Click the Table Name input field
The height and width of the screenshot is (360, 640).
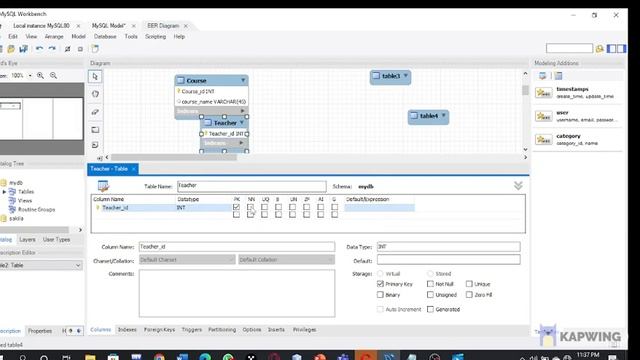(251, 186)
